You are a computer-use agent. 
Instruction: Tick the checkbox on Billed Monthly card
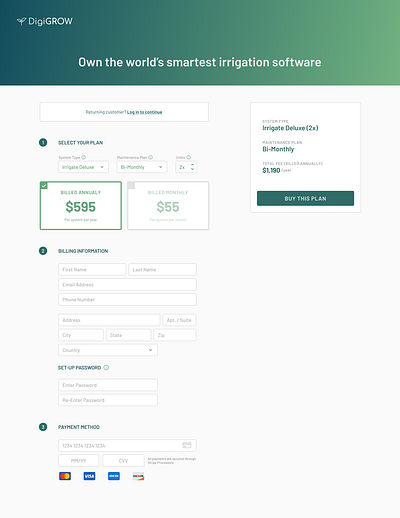pos(131,185)
